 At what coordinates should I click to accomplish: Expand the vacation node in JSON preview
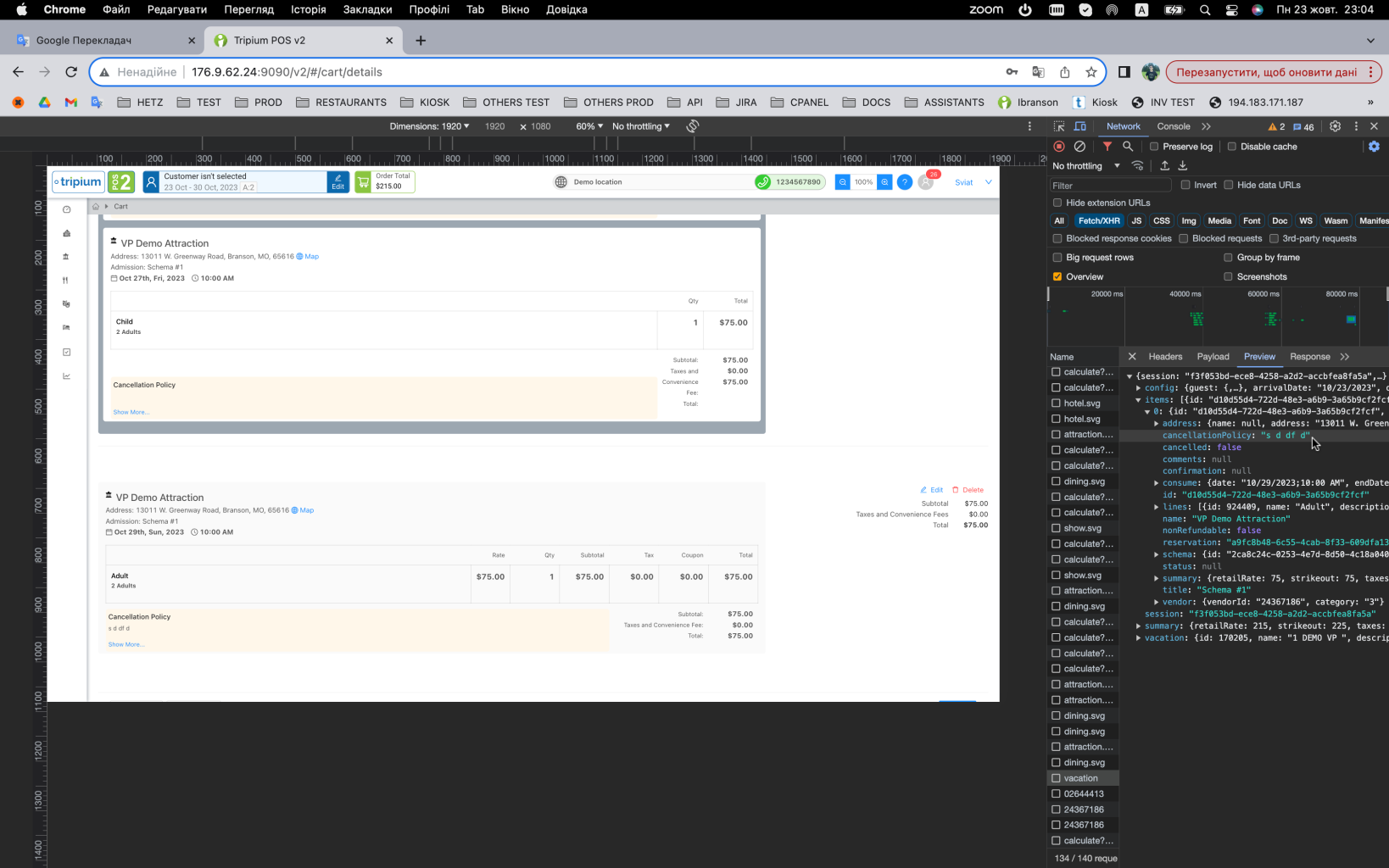tap(1139, 638)
